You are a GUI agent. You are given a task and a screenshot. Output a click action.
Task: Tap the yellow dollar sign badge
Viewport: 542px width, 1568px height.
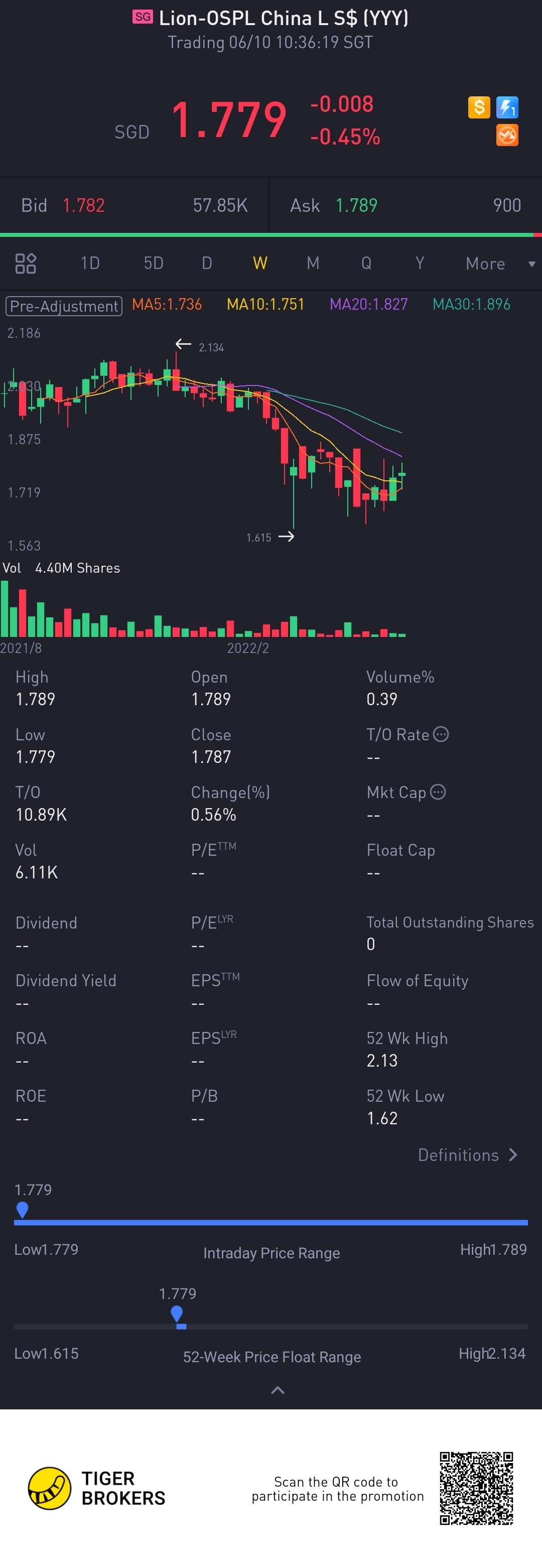coord(479,108)
